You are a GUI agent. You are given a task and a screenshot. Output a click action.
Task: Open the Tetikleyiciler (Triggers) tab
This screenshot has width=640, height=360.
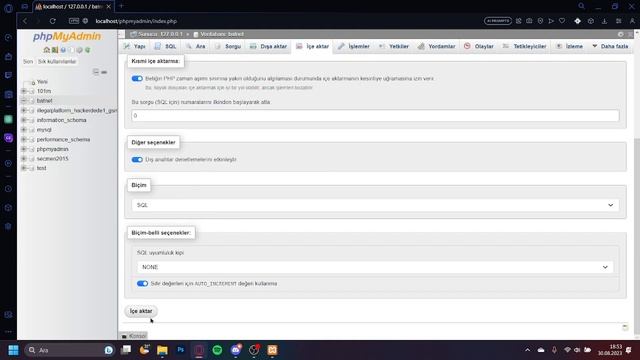524,47
